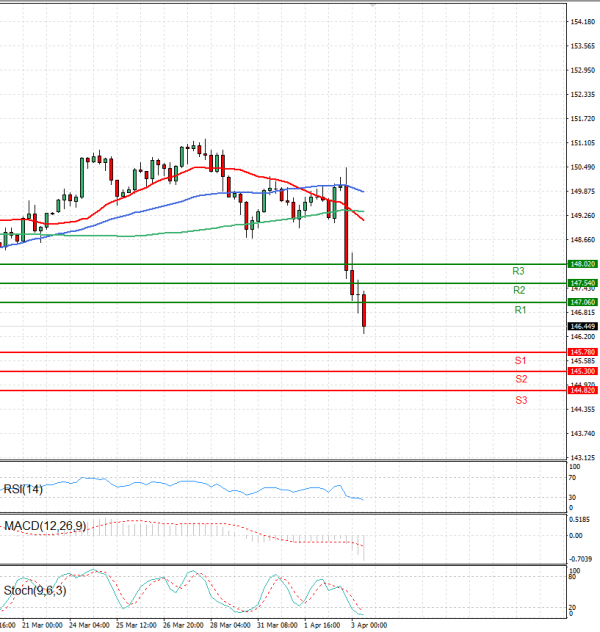Select the 145.780 support price tag
The image size is (600, 632).
click(x=583, y=352)
